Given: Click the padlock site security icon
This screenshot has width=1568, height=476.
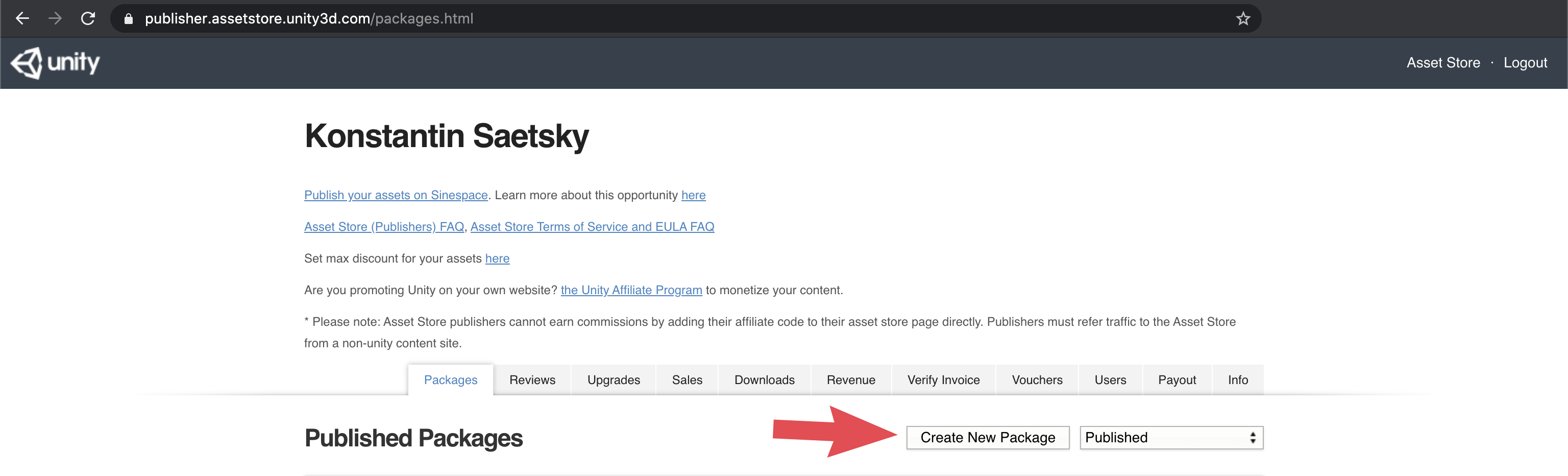Looking at the screenshot, I should [x=129, y=19].
